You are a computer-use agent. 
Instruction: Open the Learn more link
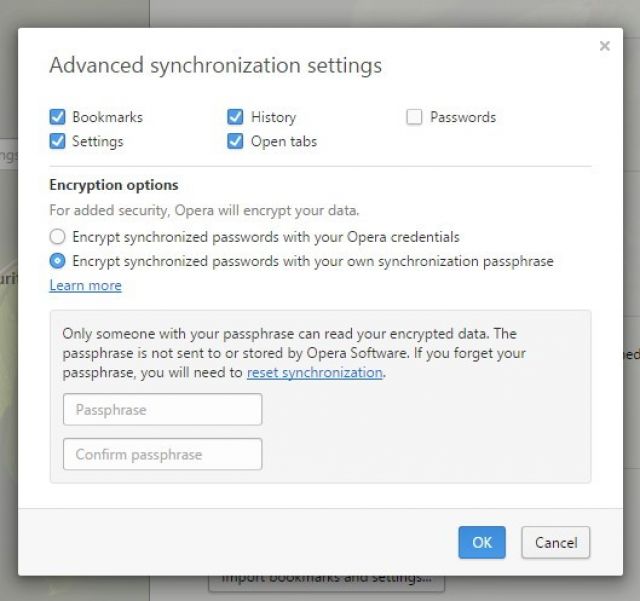click(x=85, y=285)
